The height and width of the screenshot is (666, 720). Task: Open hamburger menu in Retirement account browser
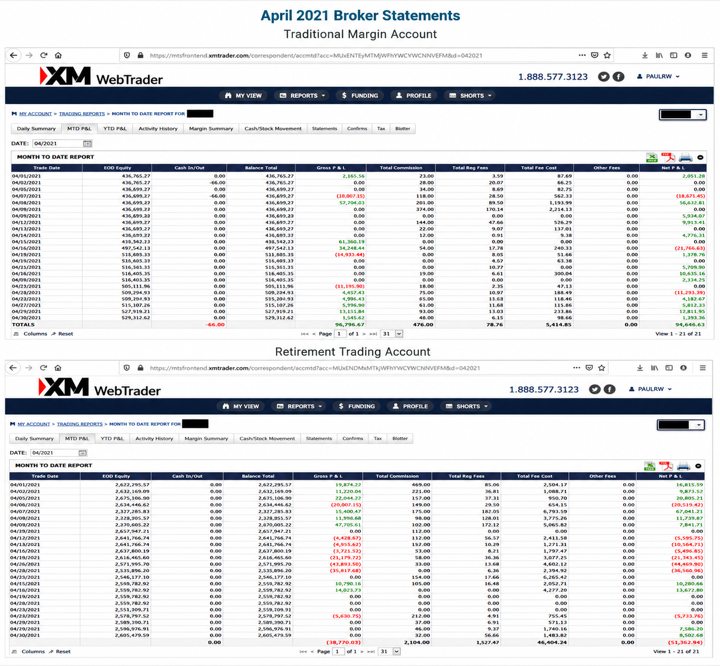coord(703,367)
